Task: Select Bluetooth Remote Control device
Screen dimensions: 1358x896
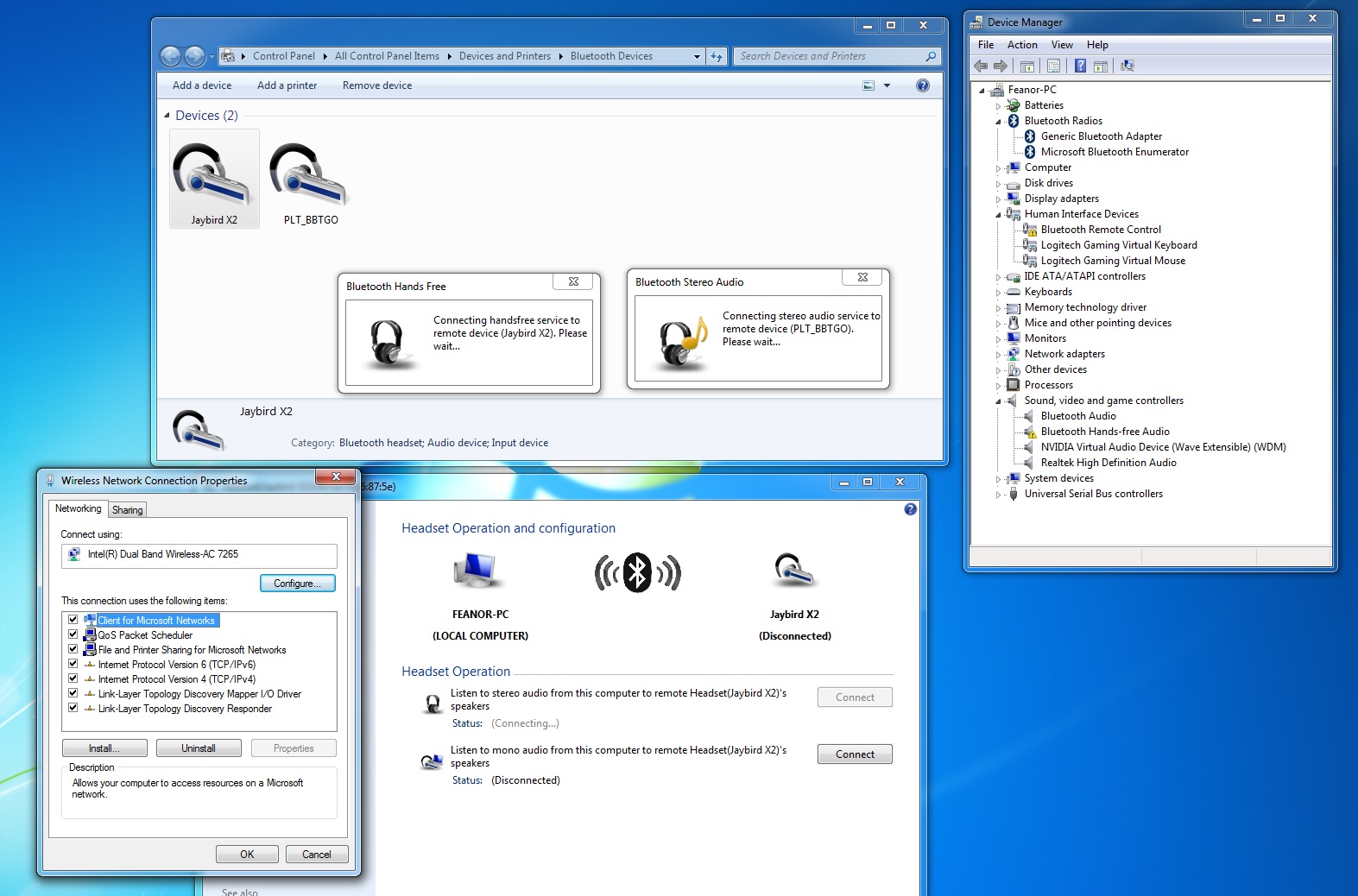Action: click(1101, 230)
